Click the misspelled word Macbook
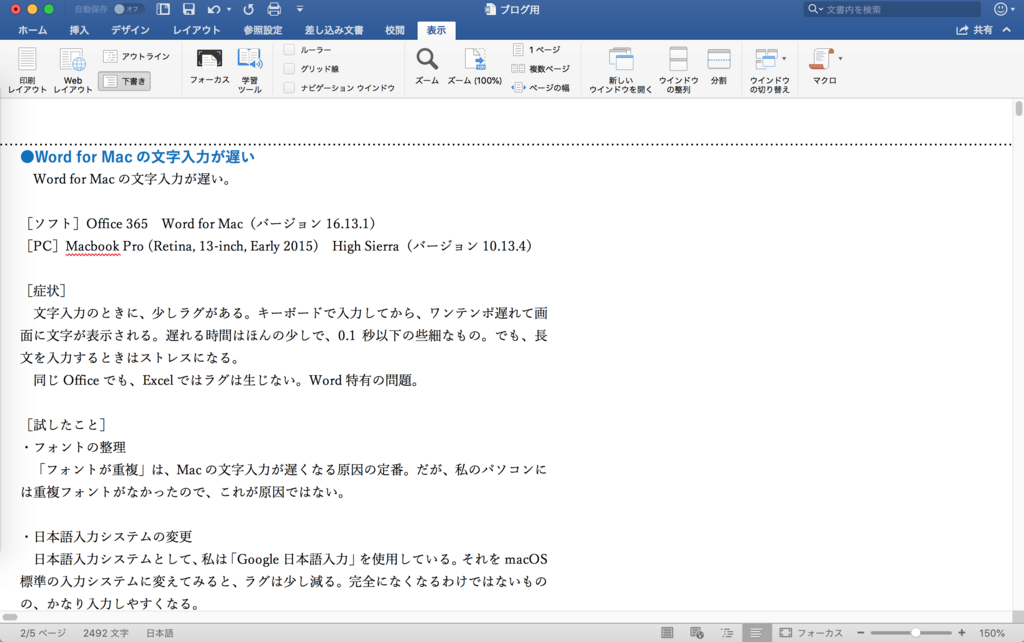The width and height of the screenshot is (1024, 642). pos(93,246)
